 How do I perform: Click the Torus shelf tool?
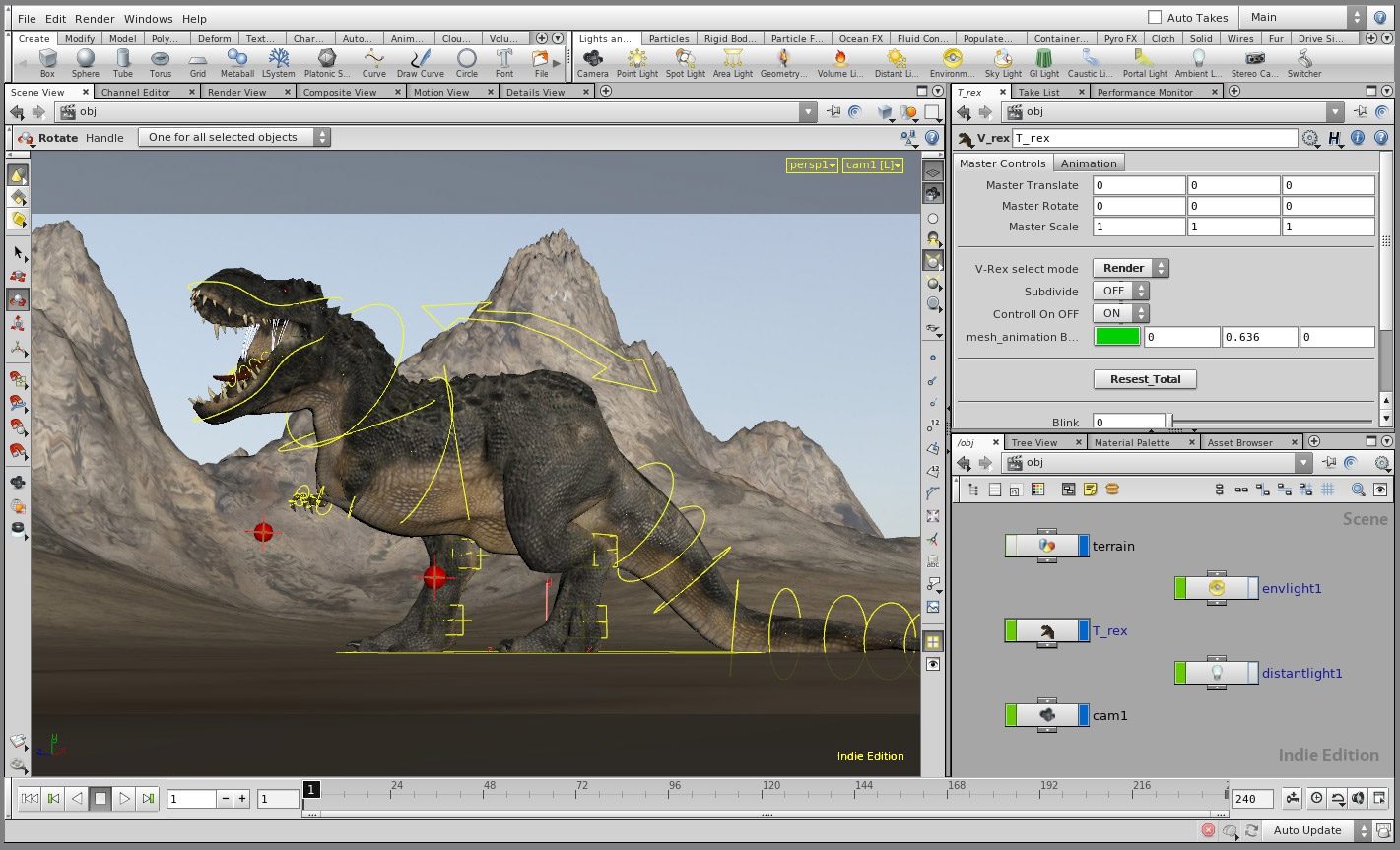[160, 62]
